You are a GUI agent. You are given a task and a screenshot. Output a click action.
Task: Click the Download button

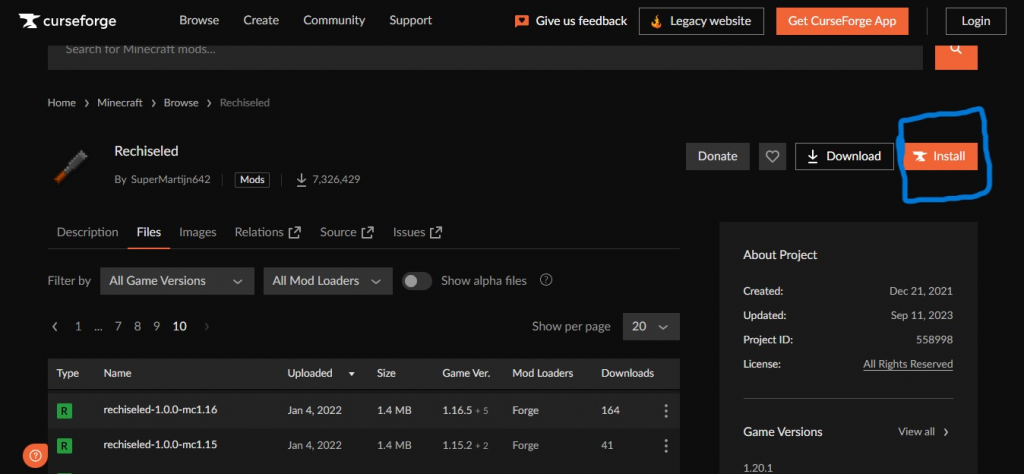pyautogui.click(x=844, y=157)
